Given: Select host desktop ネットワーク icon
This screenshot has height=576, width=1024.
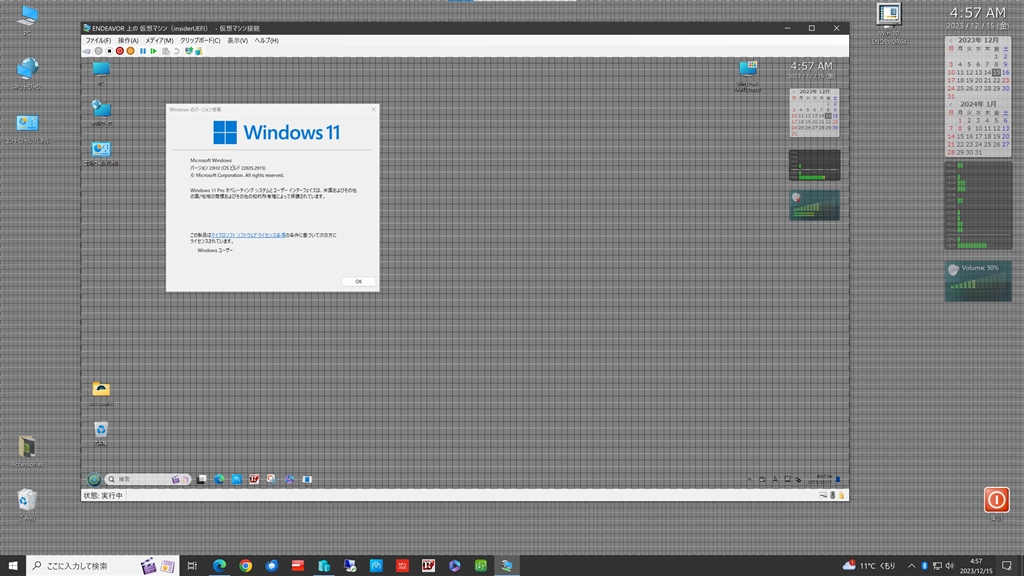Looking at the screenshot, I should pyautogui.click(x=27, y=73).
